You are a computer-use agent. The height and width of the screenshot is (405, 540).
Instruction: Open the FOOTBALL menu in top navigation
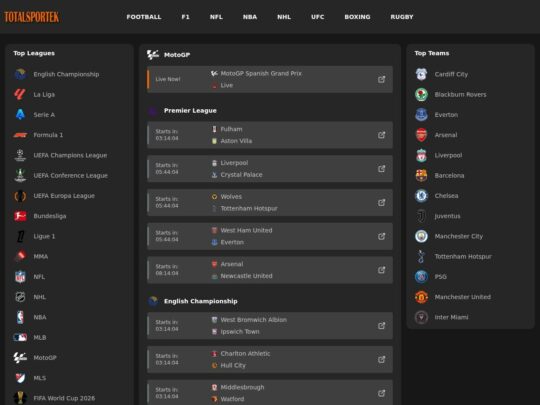(144, 17)
